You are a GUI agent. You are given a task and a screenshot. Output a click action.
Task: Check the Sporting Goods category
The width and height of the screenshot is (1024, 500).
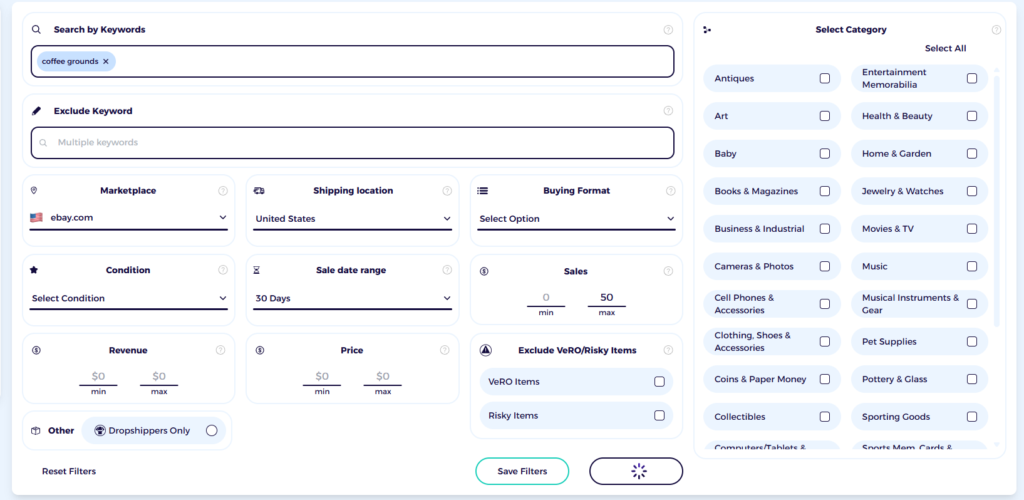[x=972, y=416]
